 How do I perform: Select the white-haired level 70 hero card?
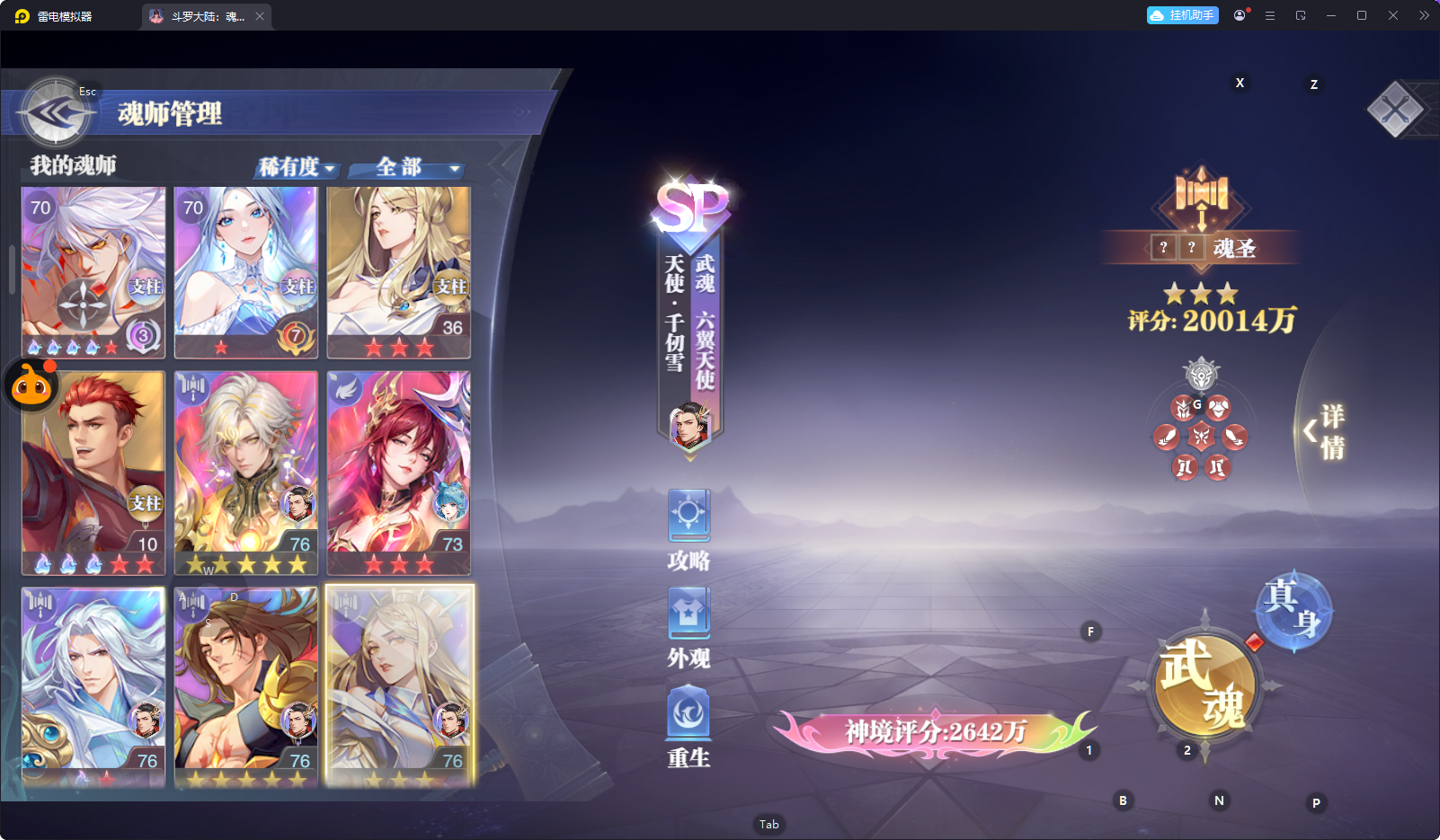coord(93,272)
